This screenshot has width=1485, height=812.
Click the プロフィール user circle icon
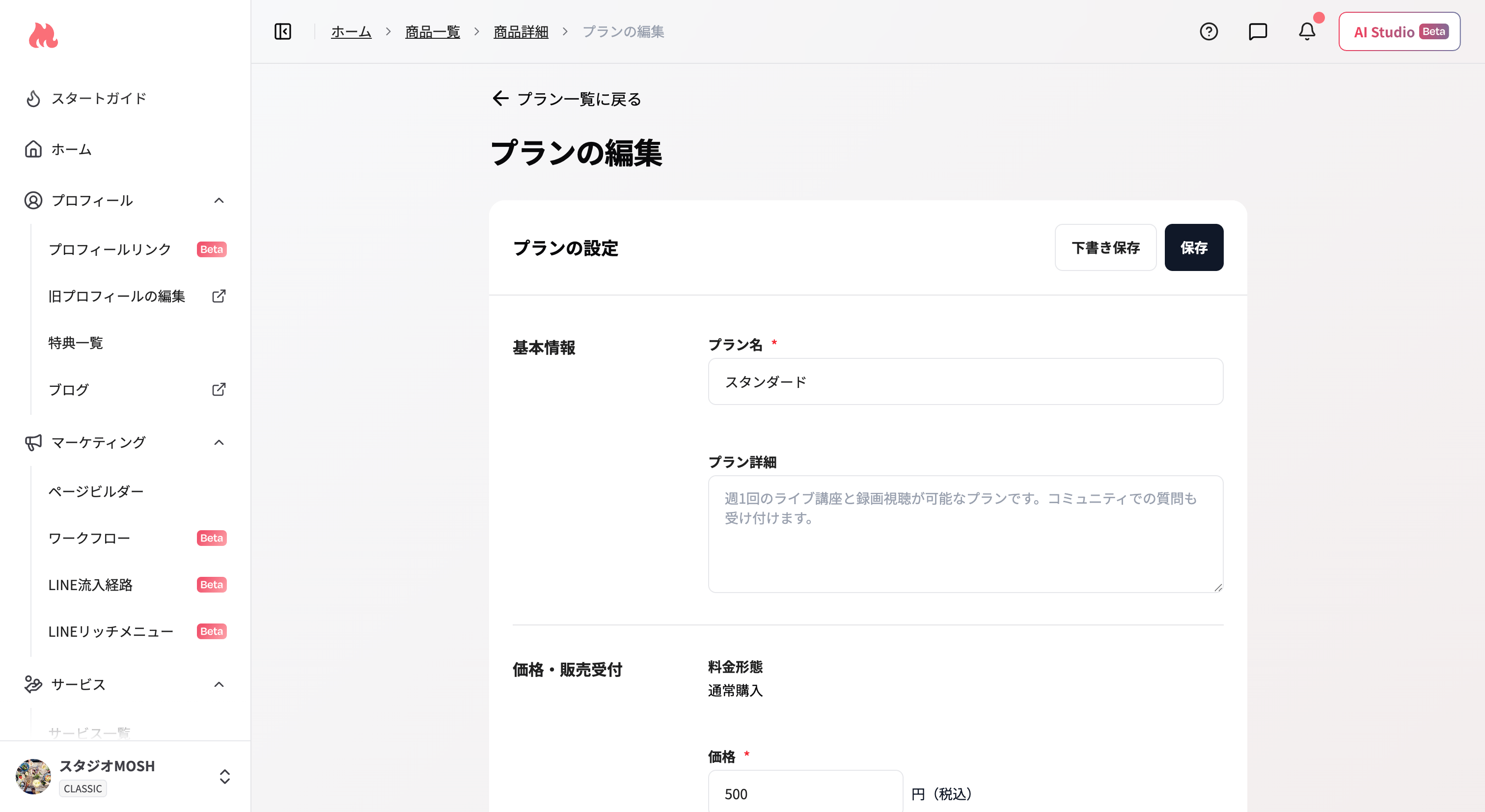[x=33, y=201]
